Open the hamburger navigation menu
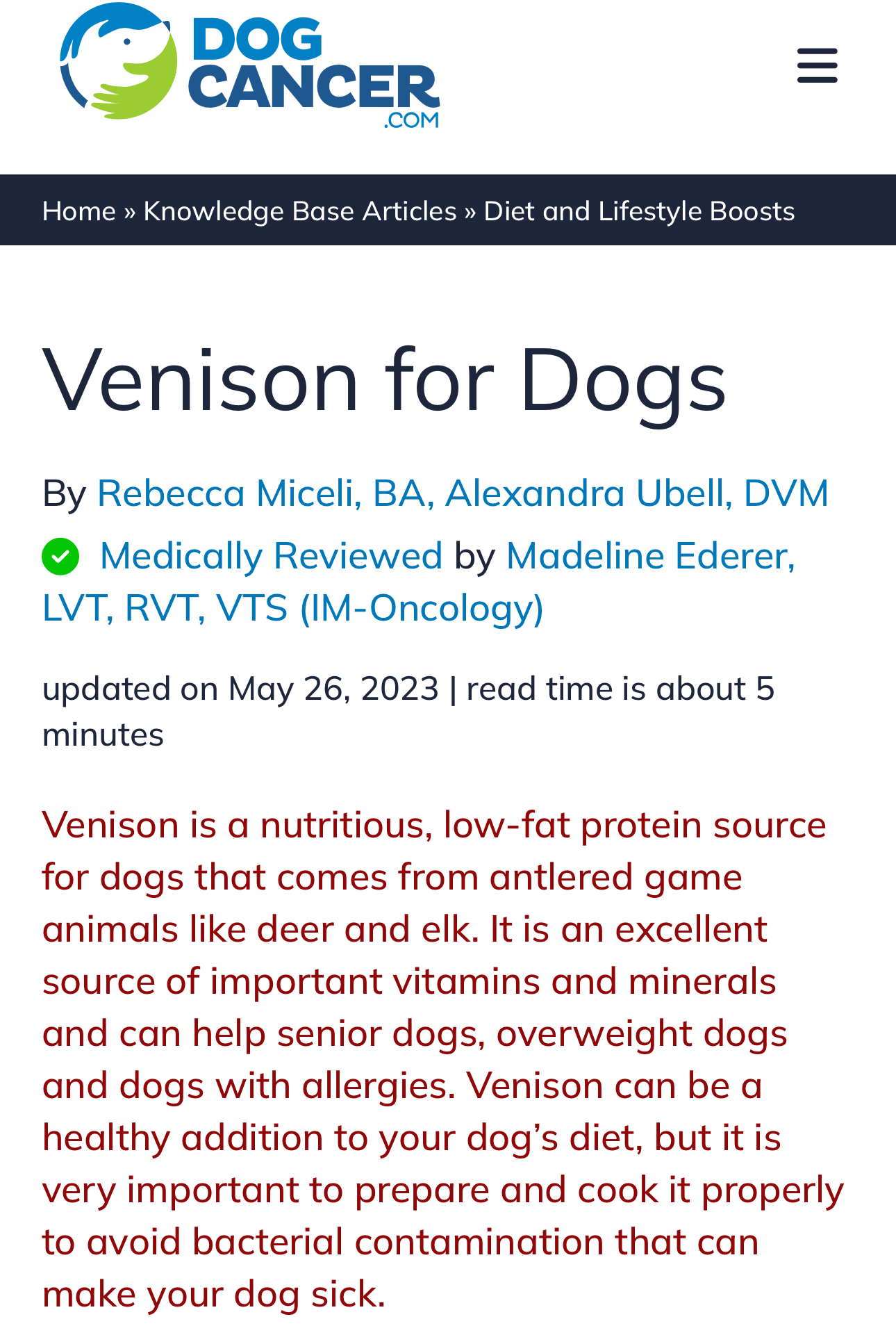The width and height of the screenshot is (896, 1335). pos(817,66)
